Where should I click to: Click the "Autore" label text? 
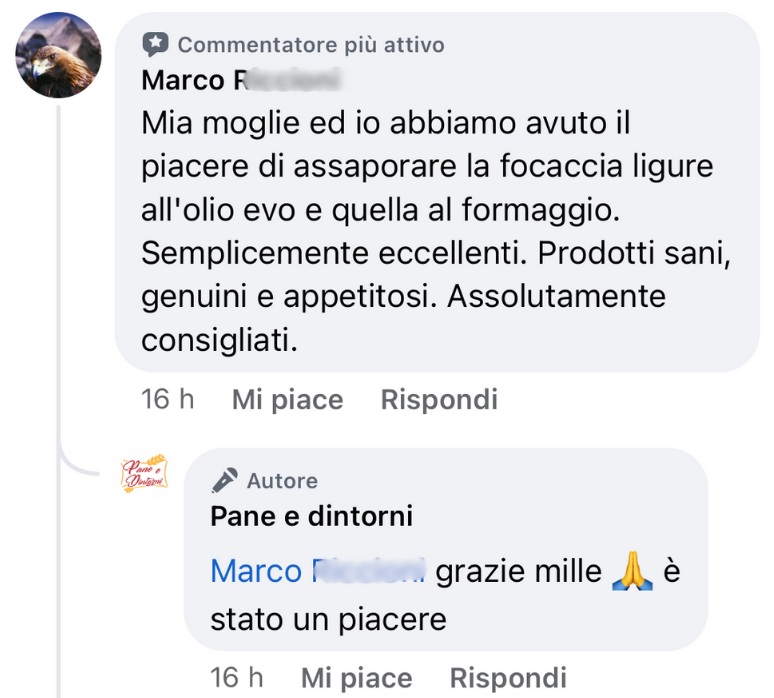(x=282, y=481)
